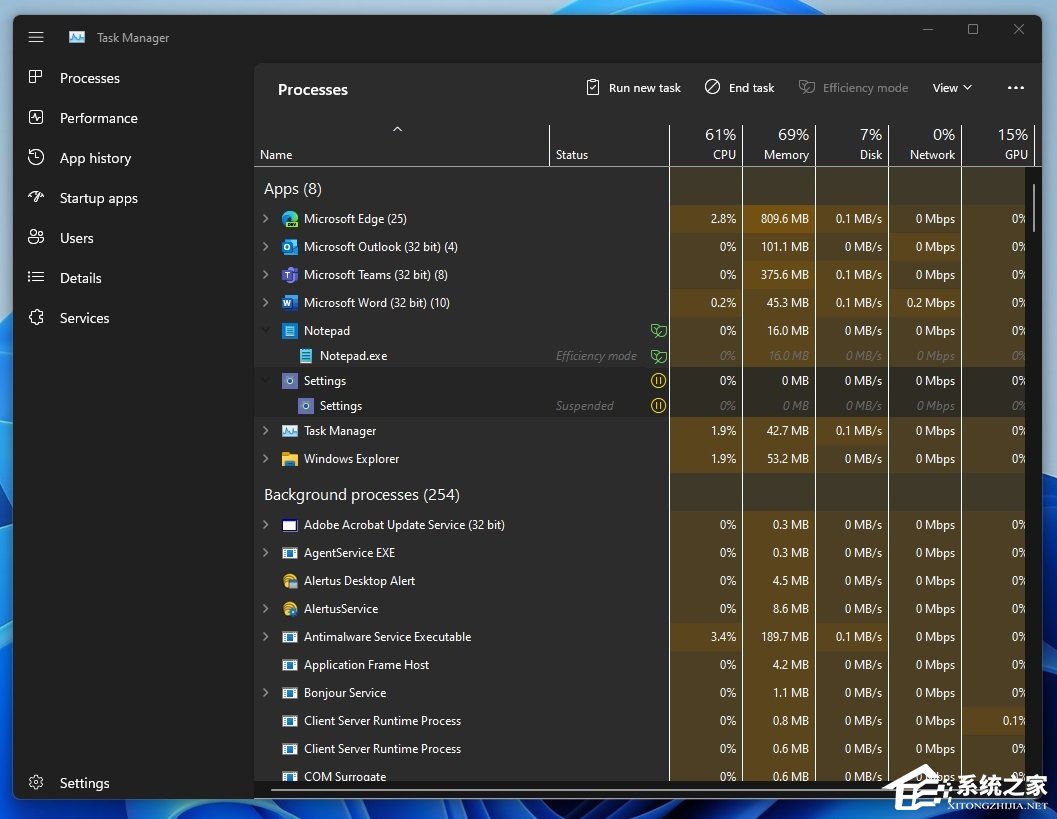Click the Microsoft Edge app icon
The image size is (1057, 819).
(290, 219)
